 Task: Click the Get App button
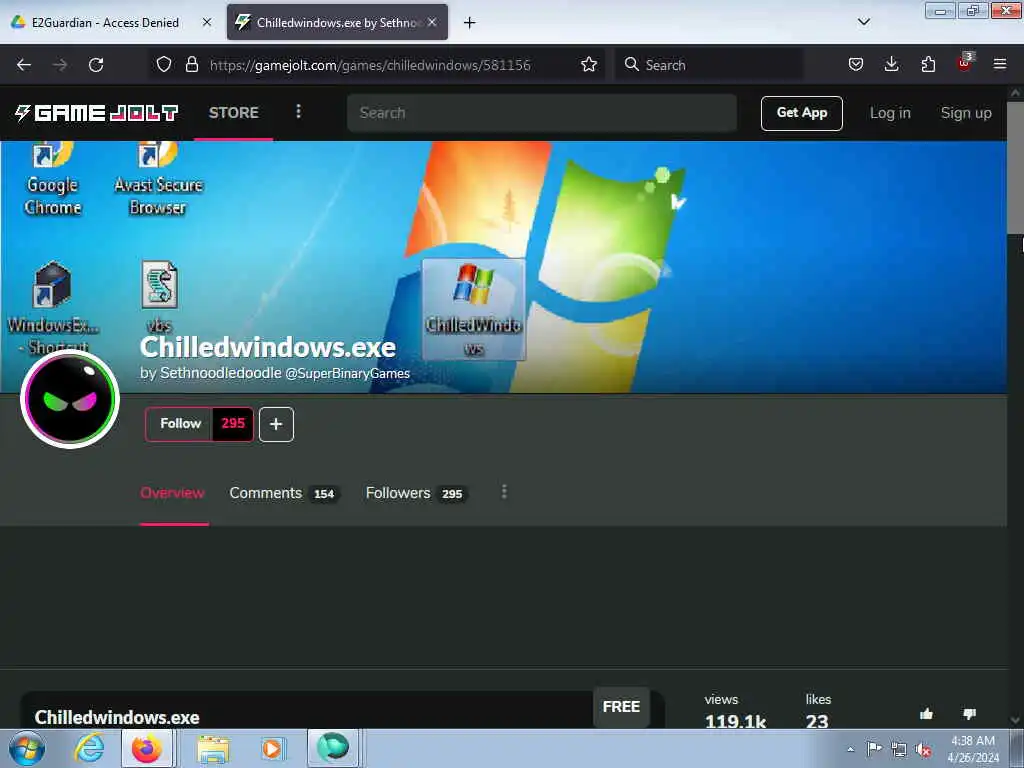tap(801, 113)
